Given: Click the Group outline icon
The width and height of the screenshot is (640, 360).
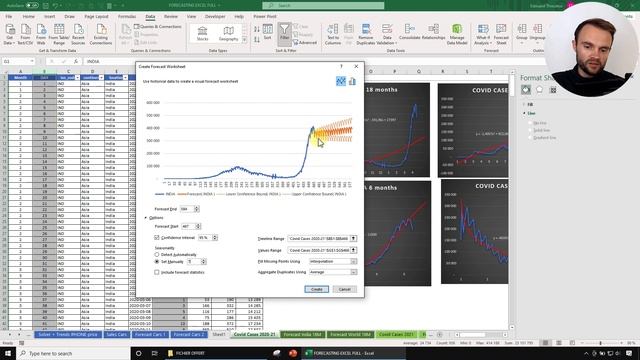Looking at the screenshot, I should [x=522, y=33].
